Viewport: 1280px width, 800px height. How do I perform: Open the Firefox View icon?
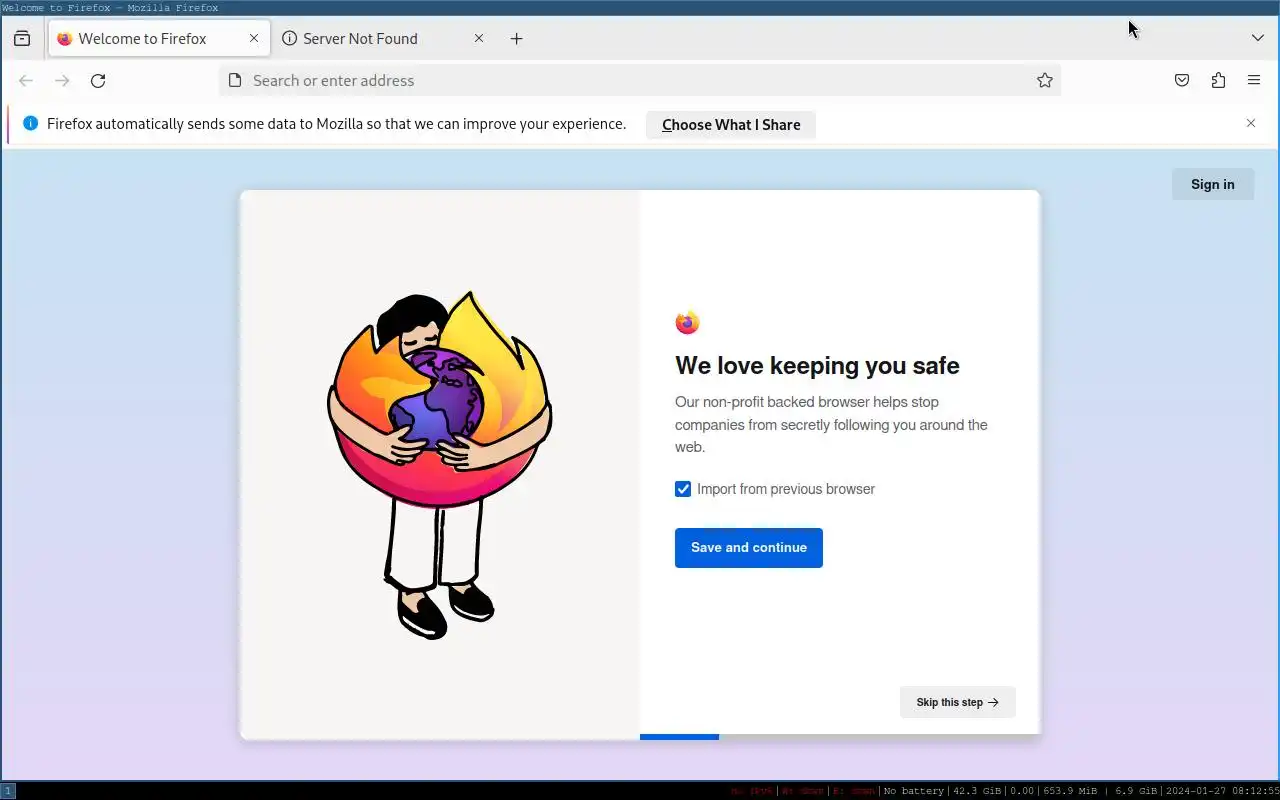coord(22,39)
